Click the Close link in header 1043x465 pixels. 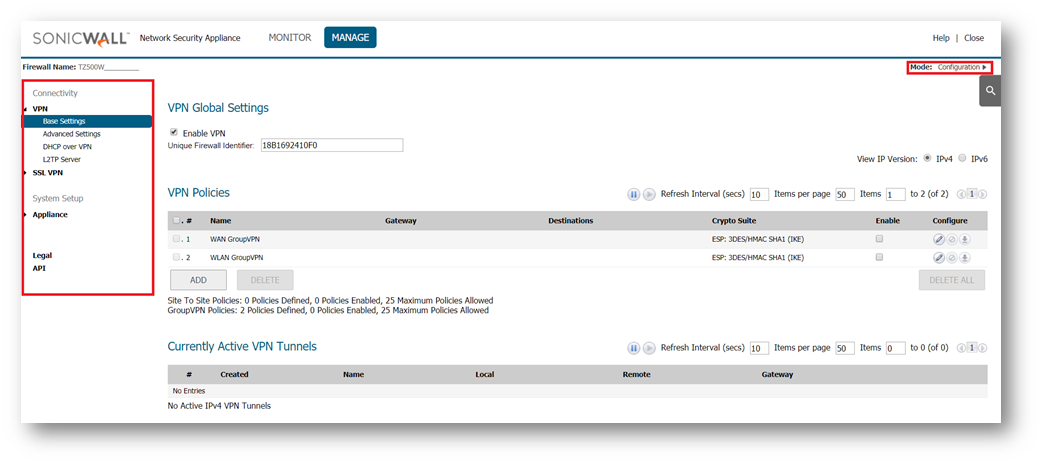(x=974, y=38)
